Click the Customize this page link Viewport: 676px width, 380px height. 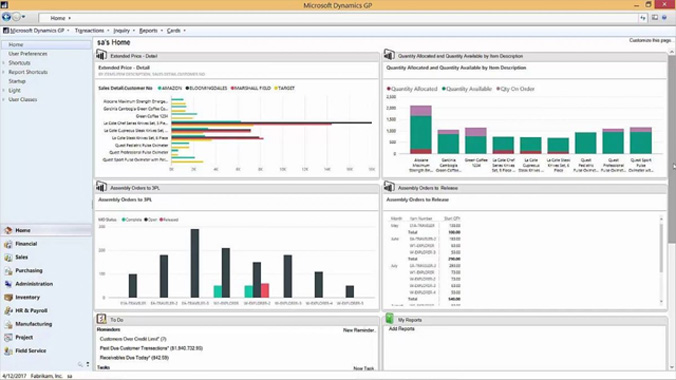click(650, 40)
